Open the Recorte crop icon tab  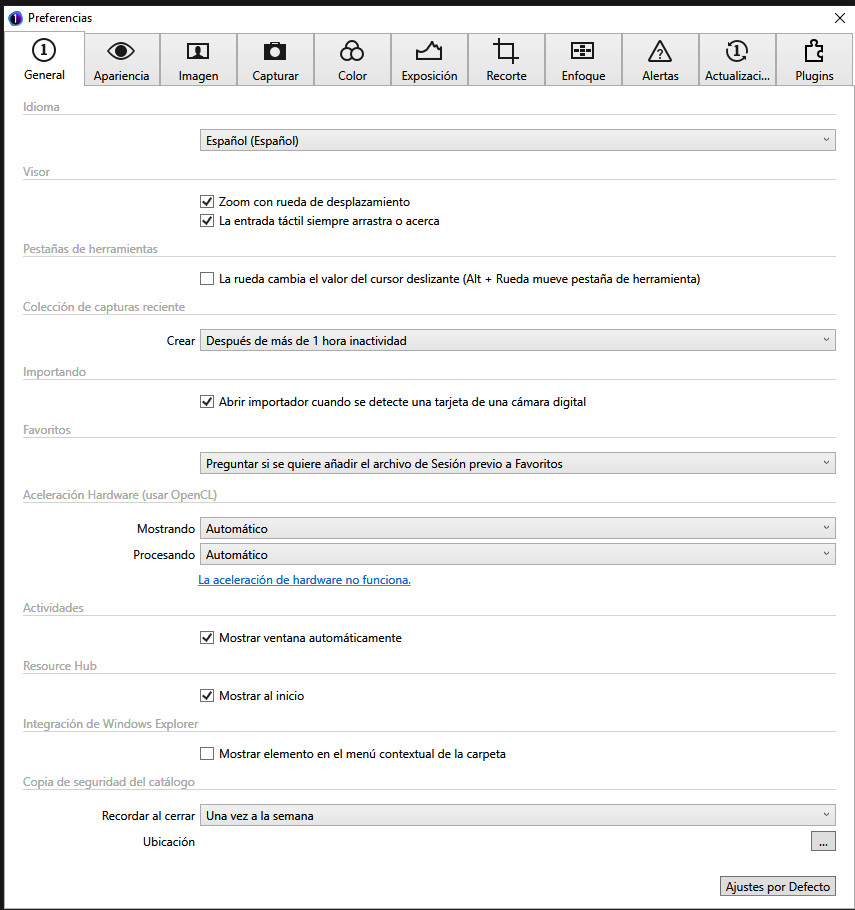tap(506, 52)
